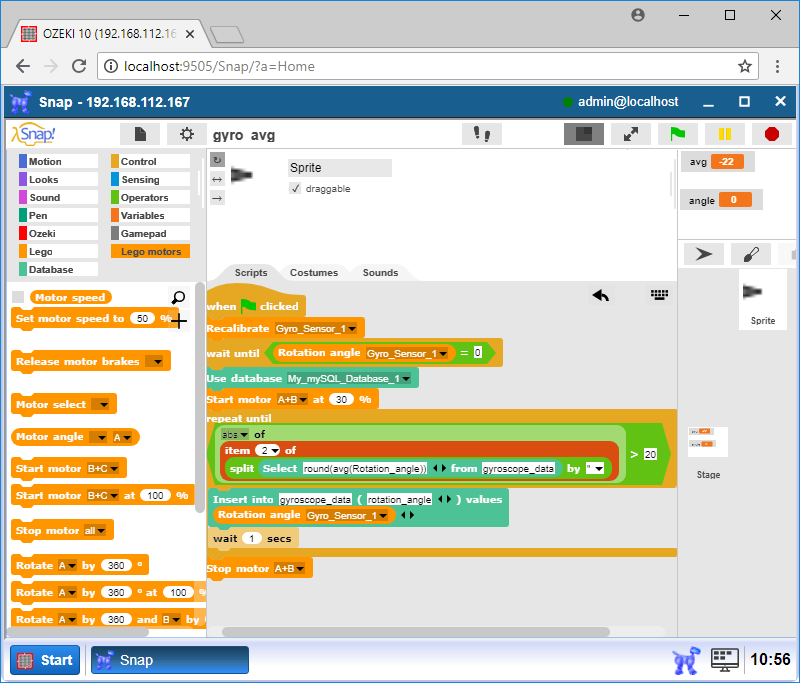The image size is (800, 683).
Task: Search blocks with the magnifier icon
Action: point(178,297)
